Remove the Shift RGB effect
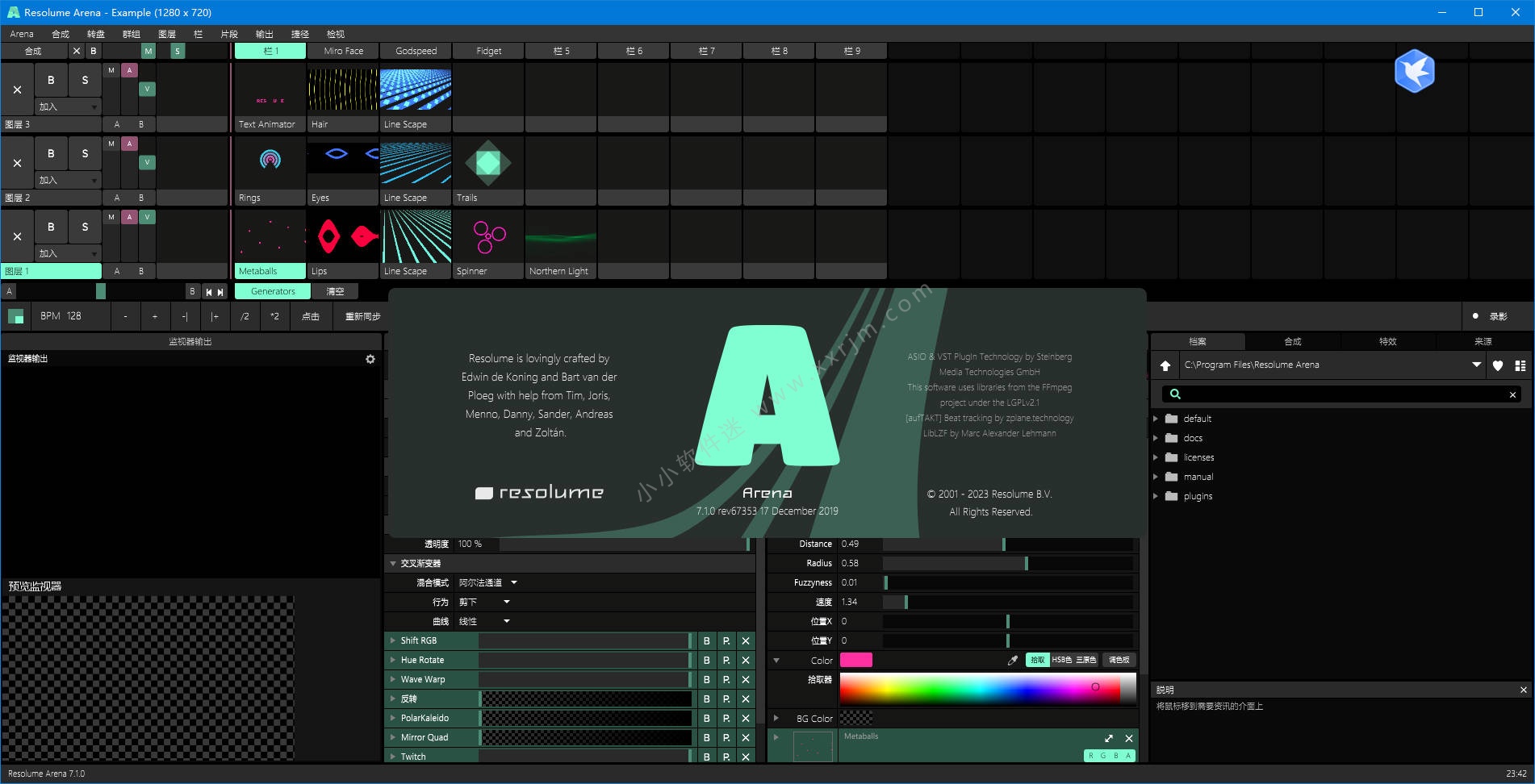This screenshot has height=784, width=1535. click(746, 640)
